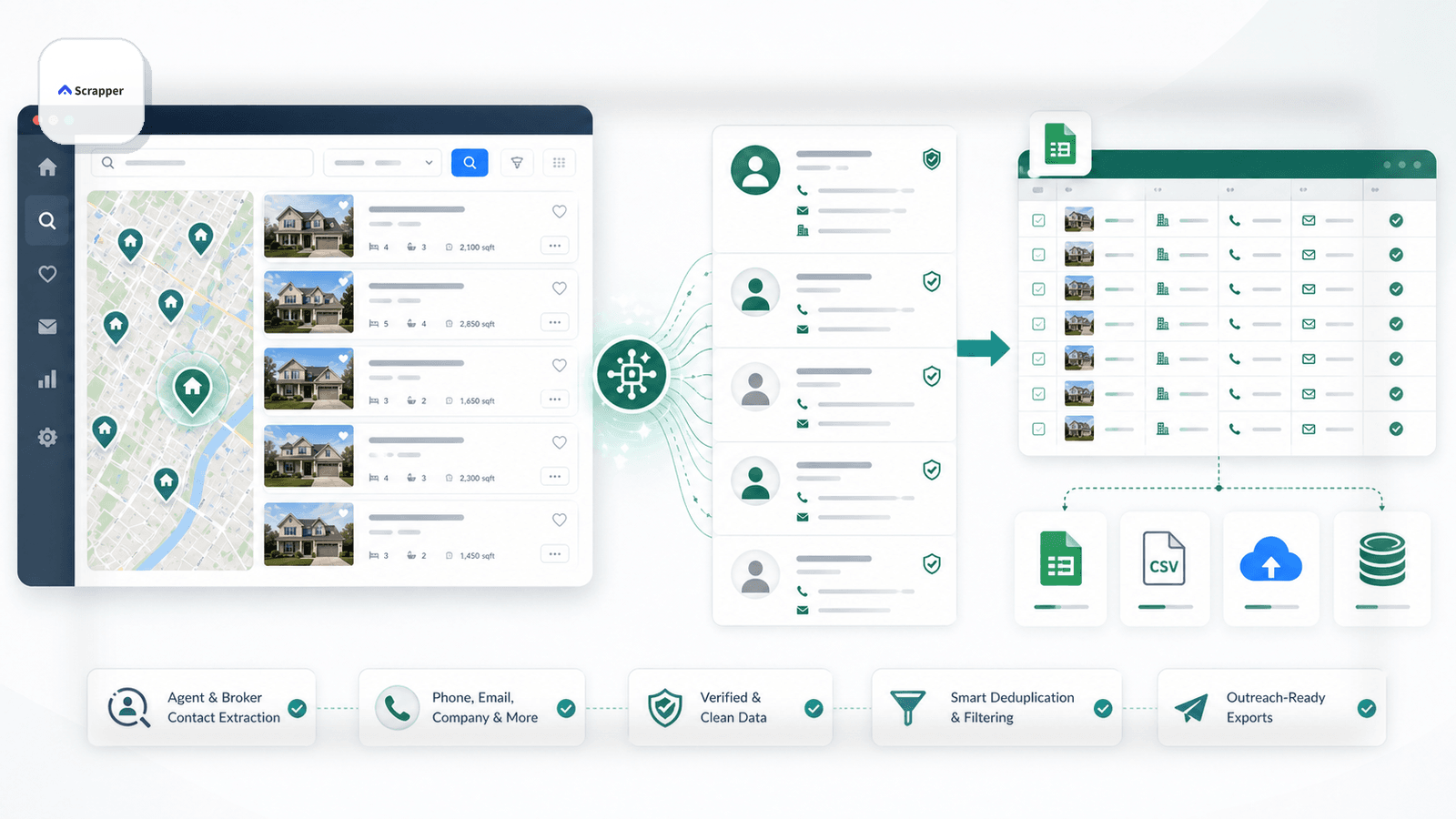Image resolution: width=1456 pixels, height=819 pixels.
Task: Open the Home icon in the sidebar
Action: tap(47, 167)
